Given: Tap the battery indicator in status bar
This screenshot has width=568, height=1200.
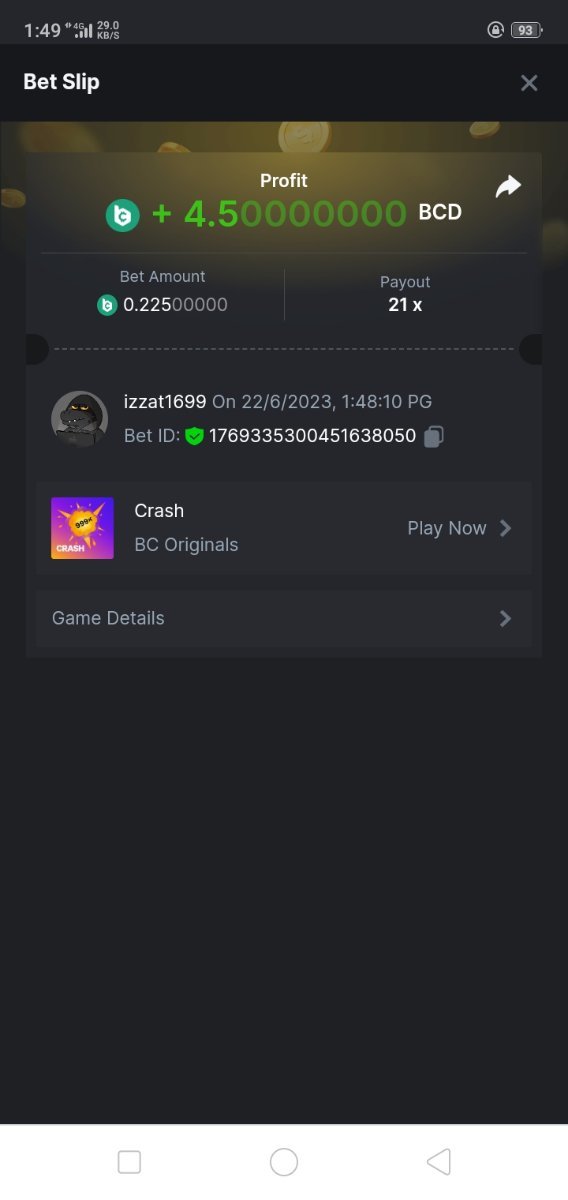Looking at the screenshot, I should pos(525,30).
